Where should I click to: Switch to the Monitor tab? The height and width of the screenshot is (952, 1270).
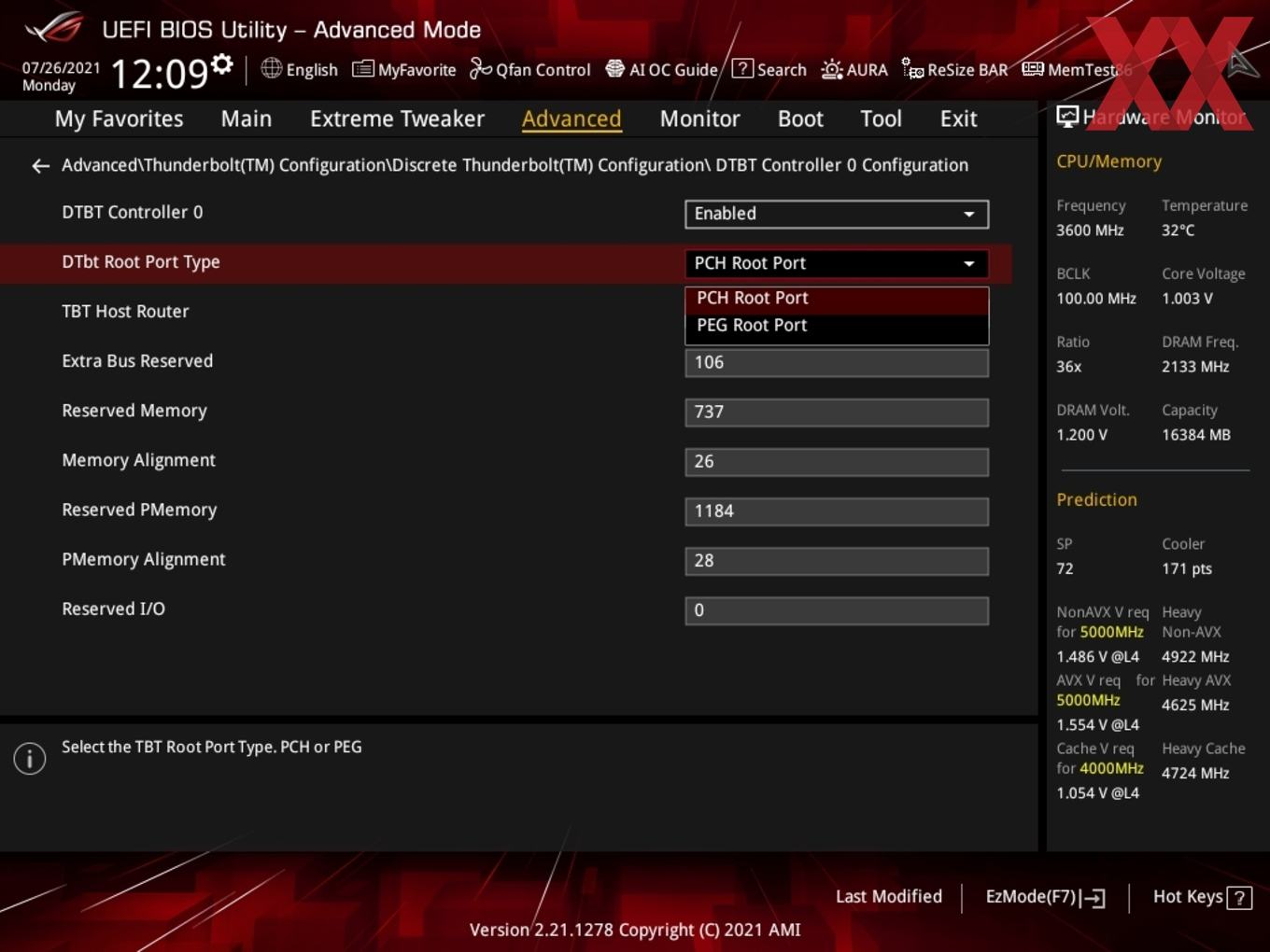point(699,119)
